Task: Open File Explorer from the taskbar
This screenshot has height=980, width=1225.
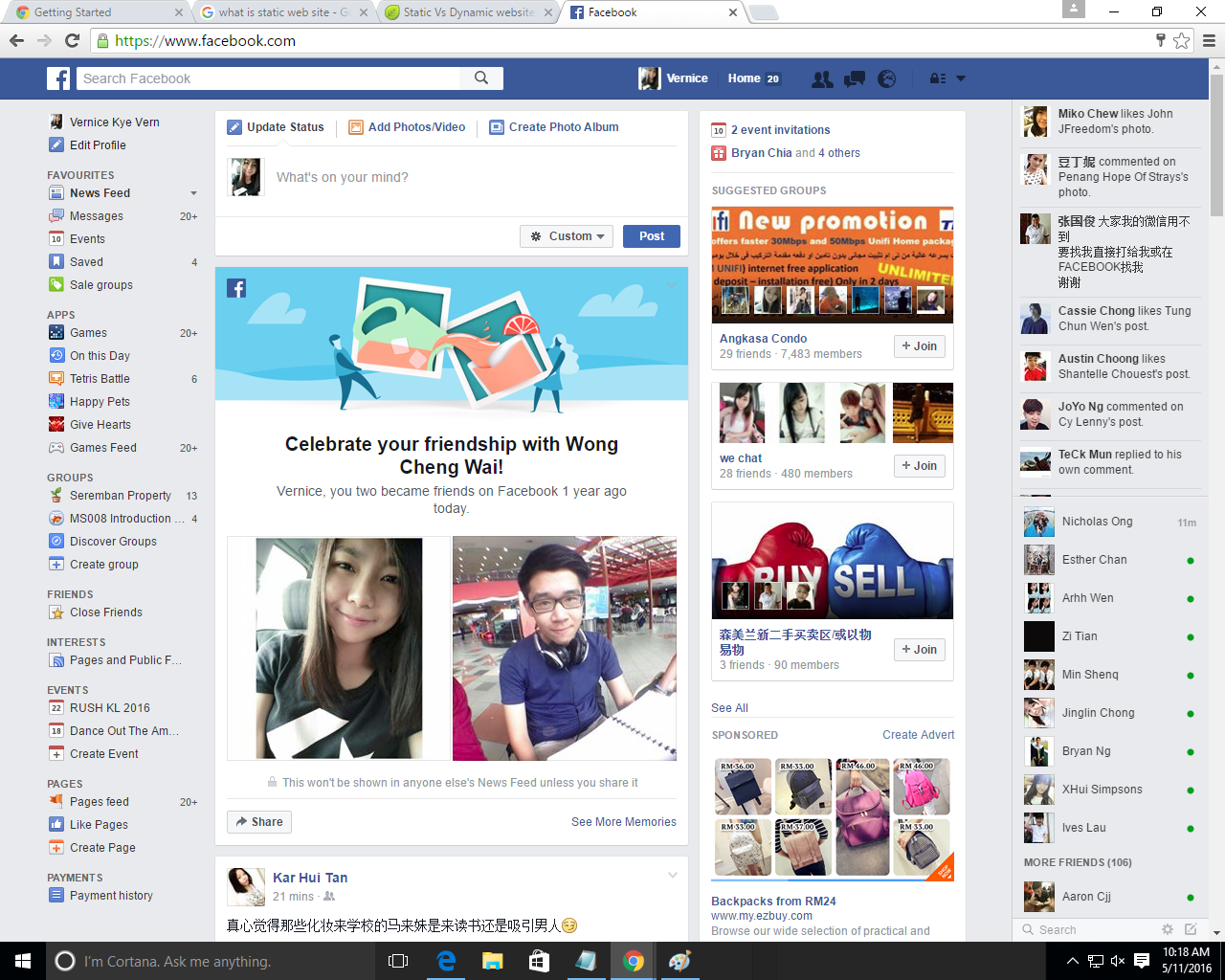Action: point(493,961)
